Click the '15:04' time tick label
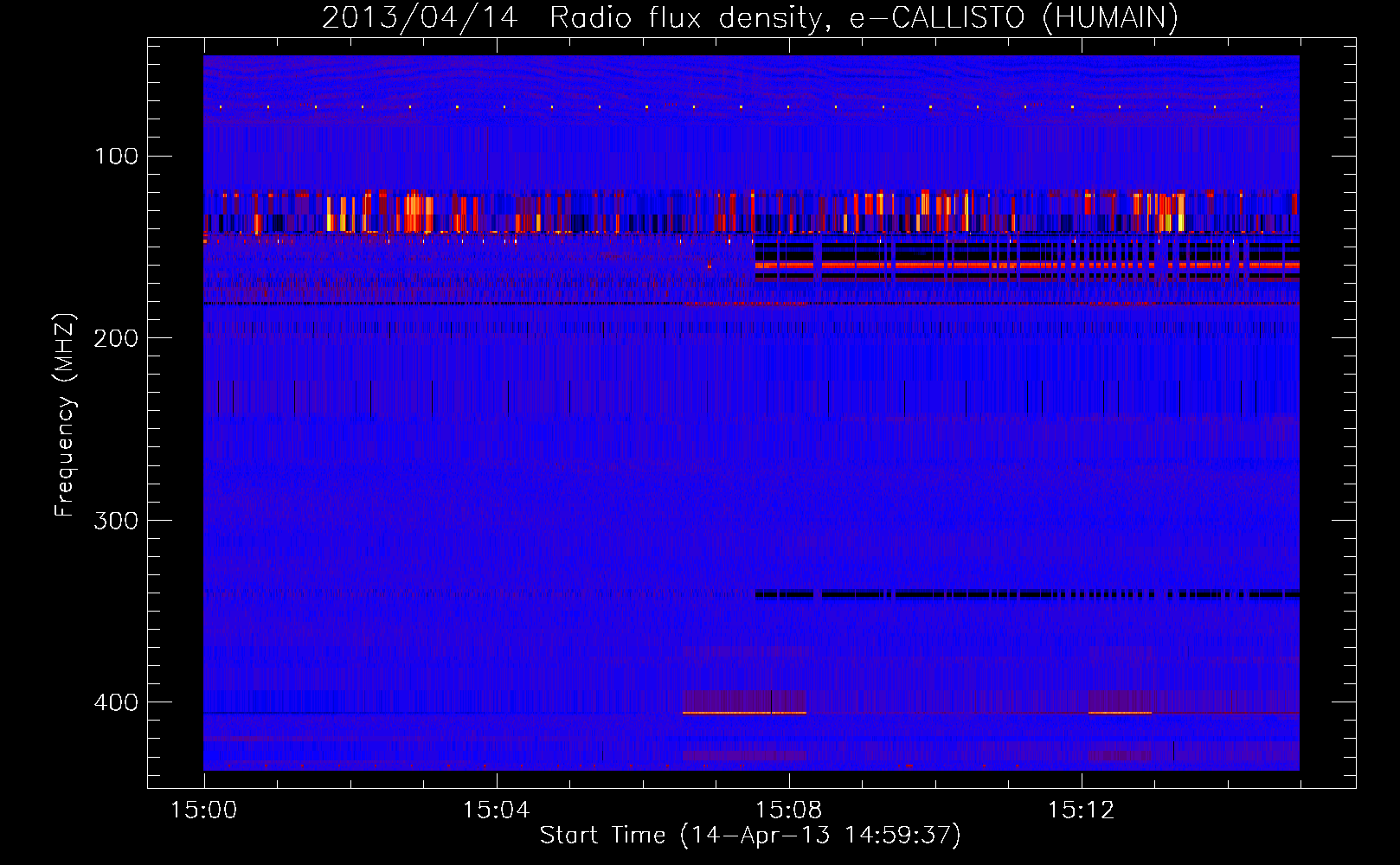This screenshot has width=1400, height=865. click(497, 810)
